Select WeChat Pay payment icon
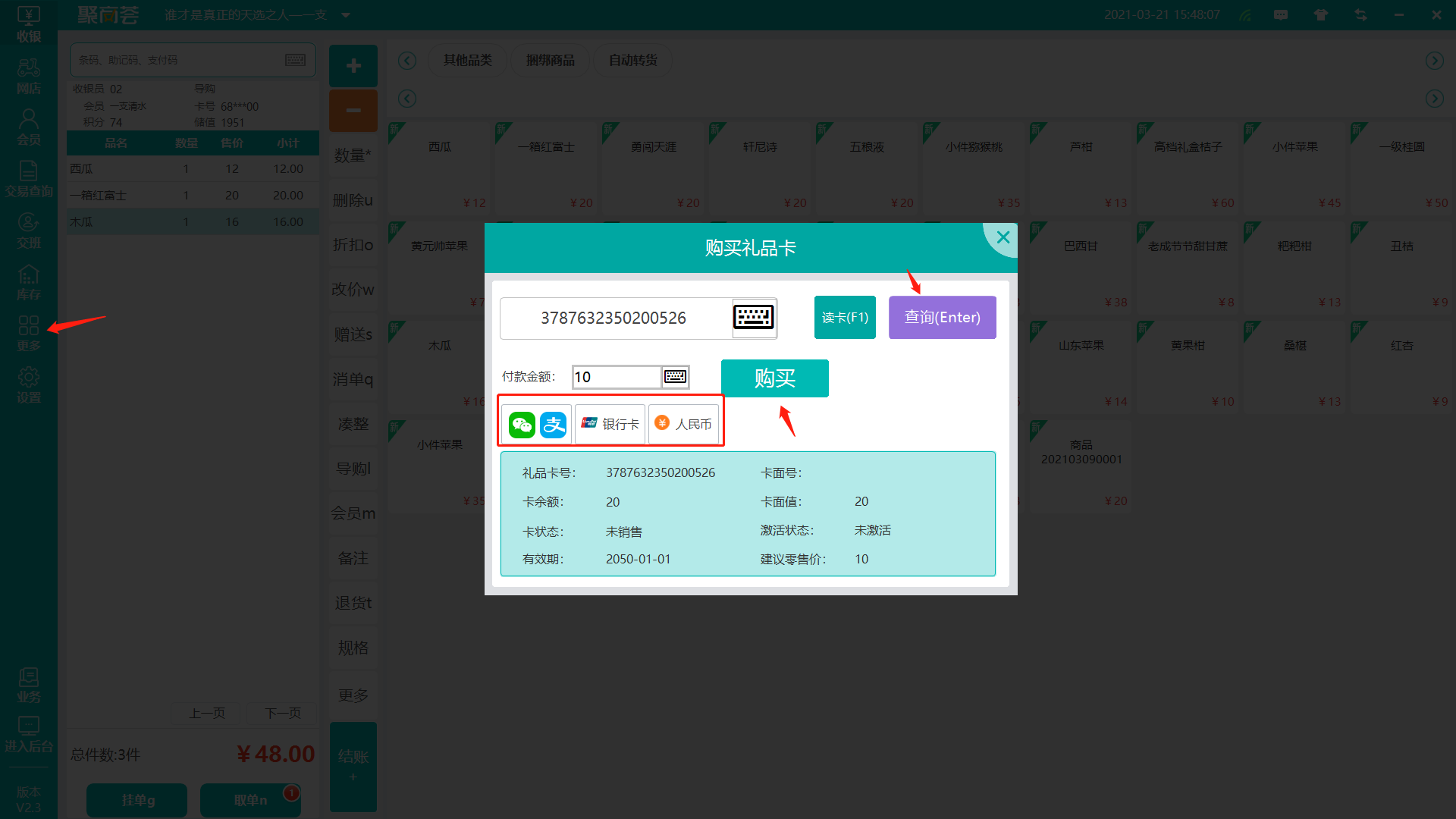This screenshot has height=819, width=1456. (522, 424)
